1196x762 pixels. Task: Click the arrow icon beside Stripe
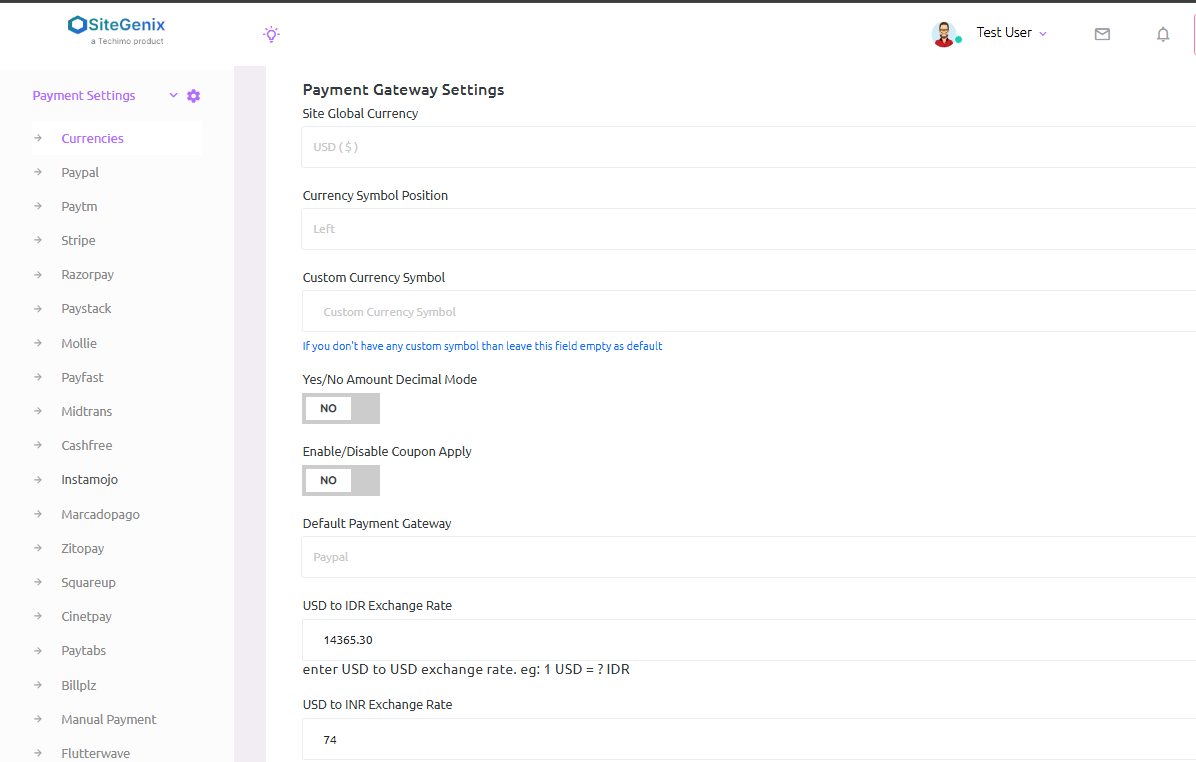point(38,240)
